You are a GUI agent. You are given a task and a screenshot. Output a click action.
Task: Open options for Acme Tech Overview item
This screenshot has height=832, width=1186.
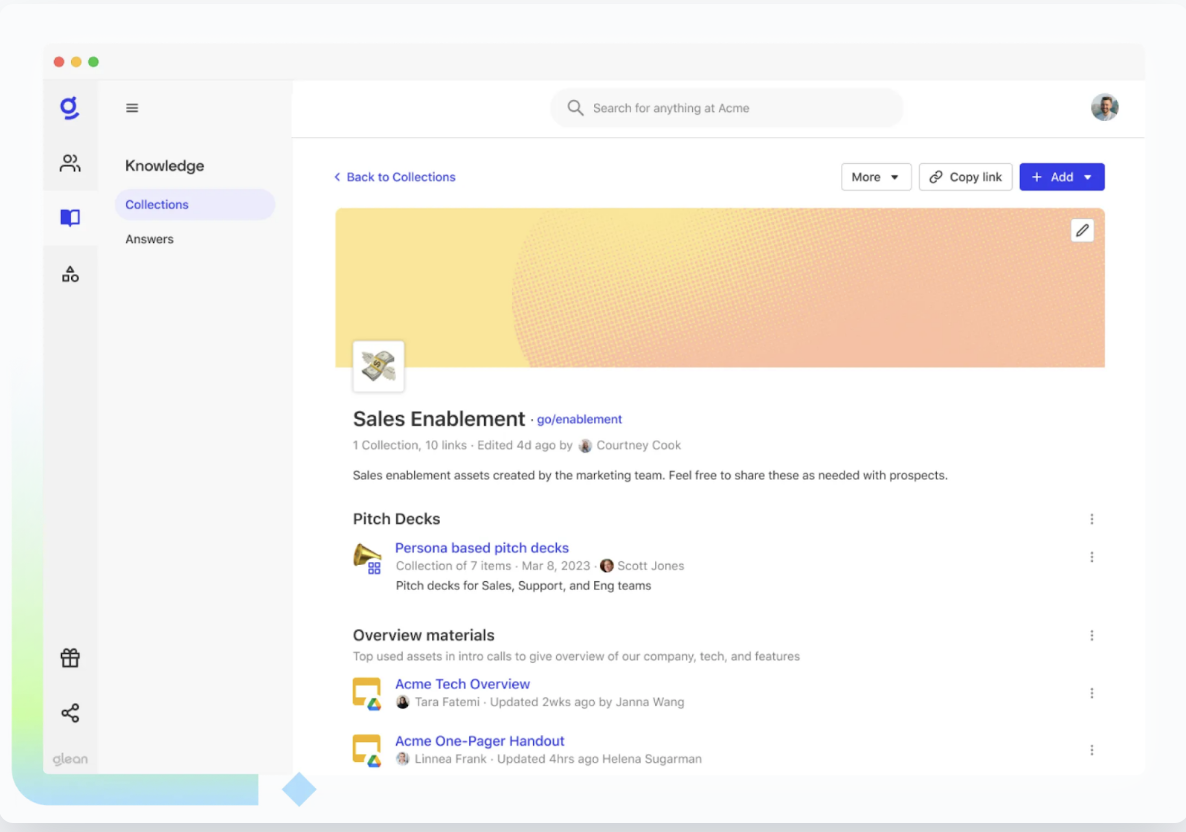[1091, 693]
